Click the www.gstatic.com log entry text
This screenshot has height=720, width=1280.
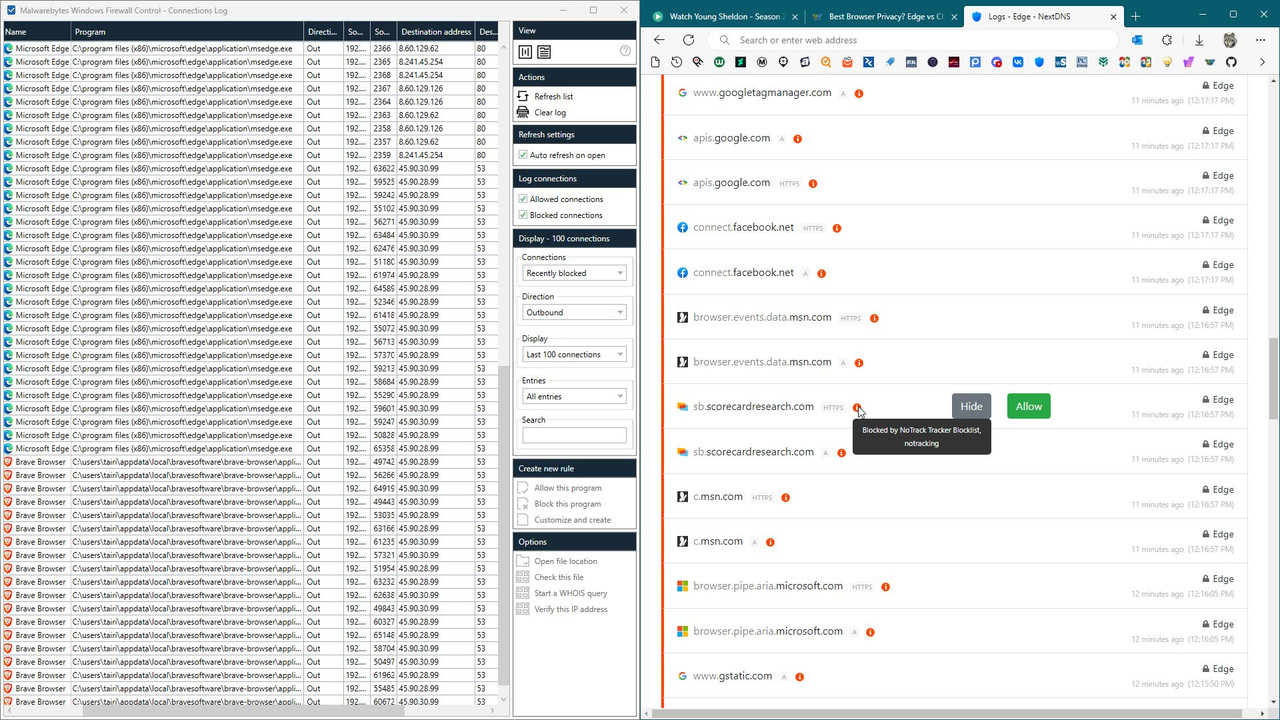click(733, 676)
